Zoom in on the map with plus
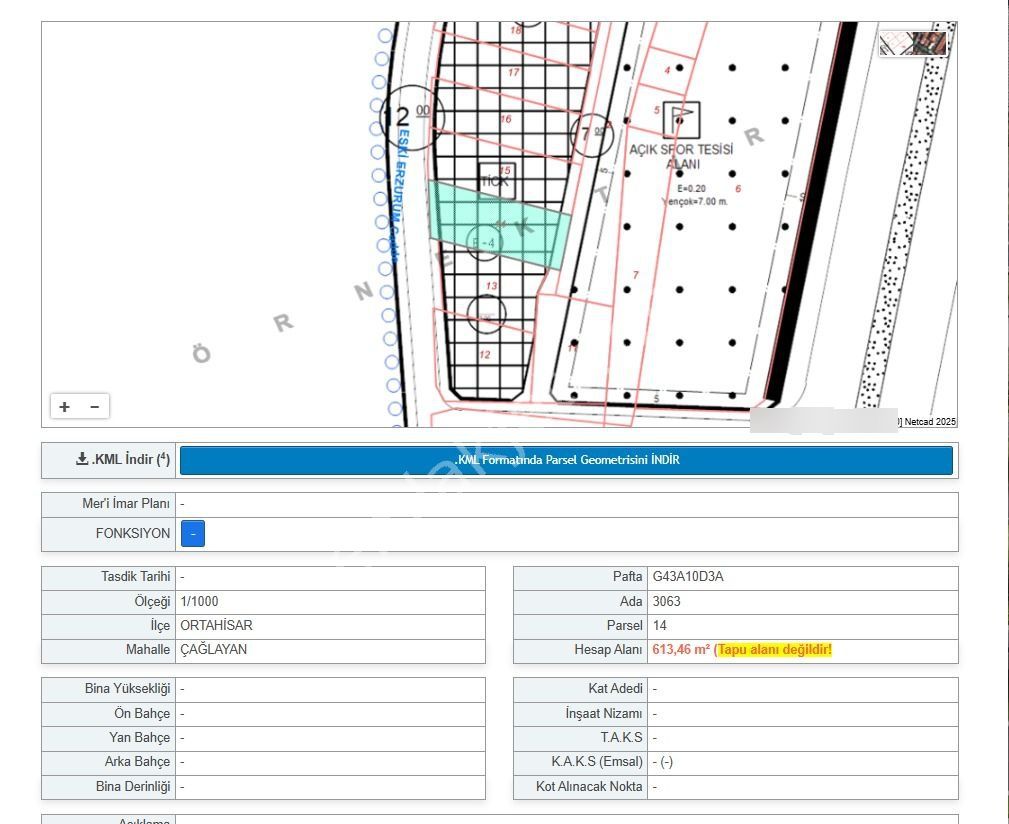The image size is (1009, 824). click(x=65, y=407)
